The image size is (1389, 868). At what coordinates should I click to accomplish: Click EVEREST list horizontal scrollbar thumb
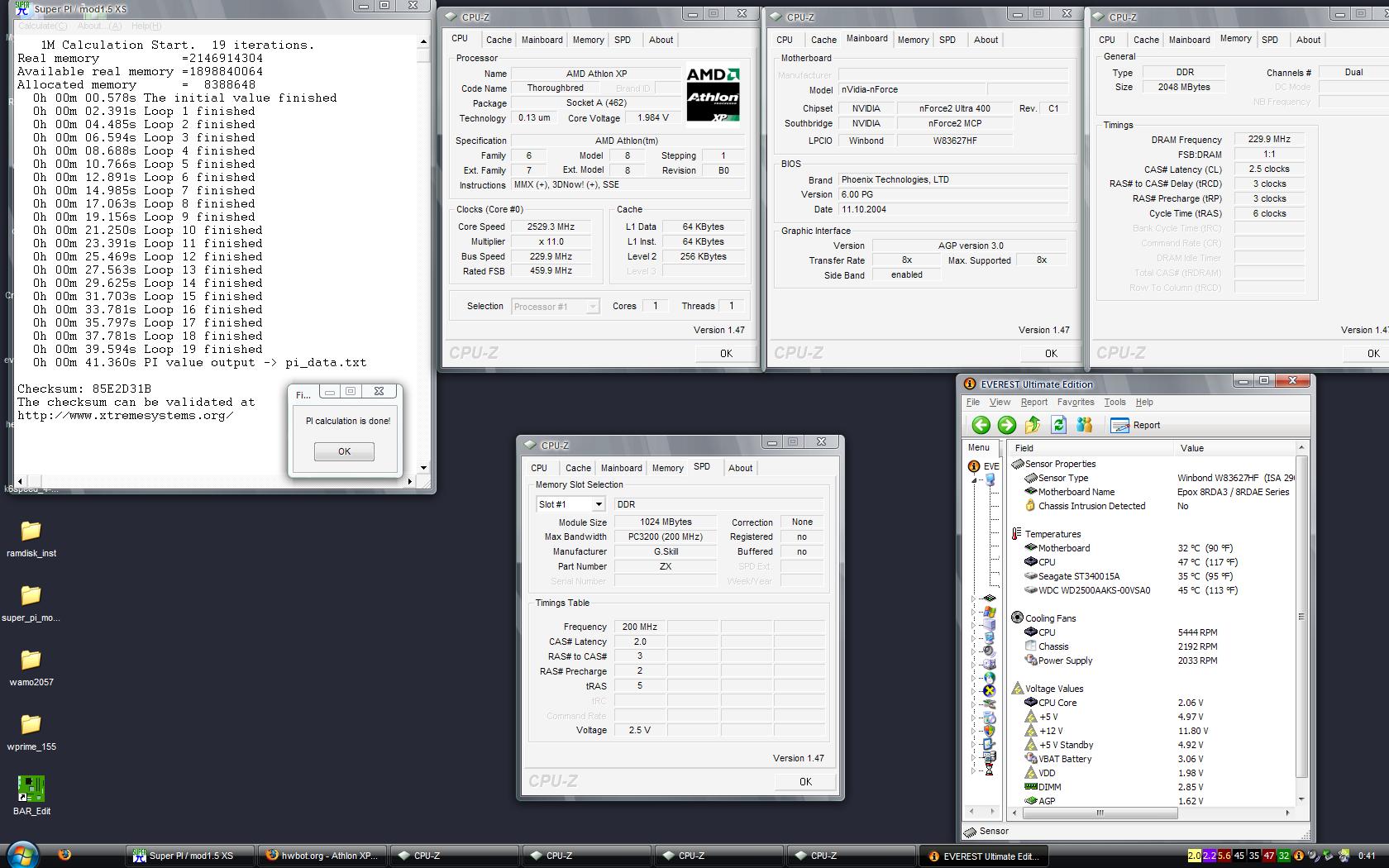(x=1100, y=813)
